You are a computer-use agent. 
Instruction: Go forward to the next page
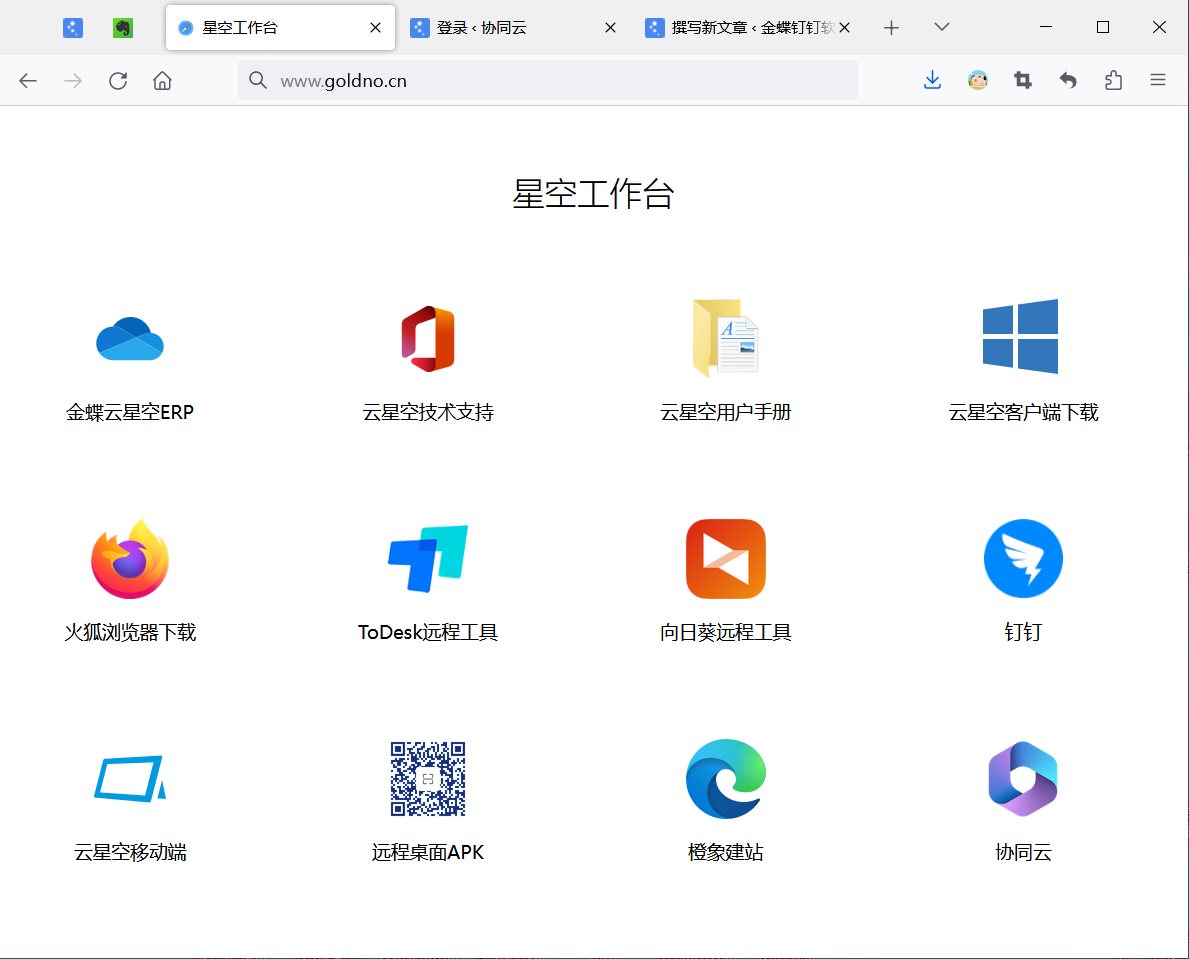[x=73, y=80]
